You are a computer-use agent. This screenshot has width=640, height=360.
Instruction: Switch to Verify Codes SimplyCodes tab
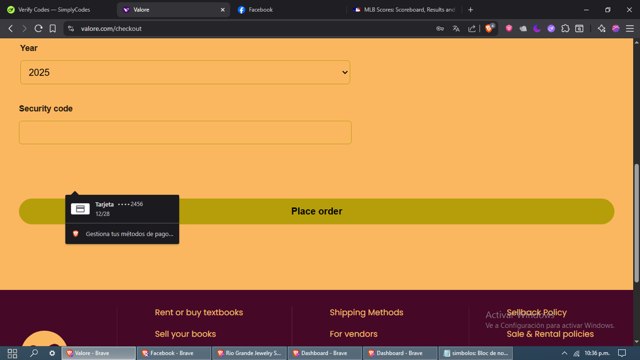click(x=54, y=9)
